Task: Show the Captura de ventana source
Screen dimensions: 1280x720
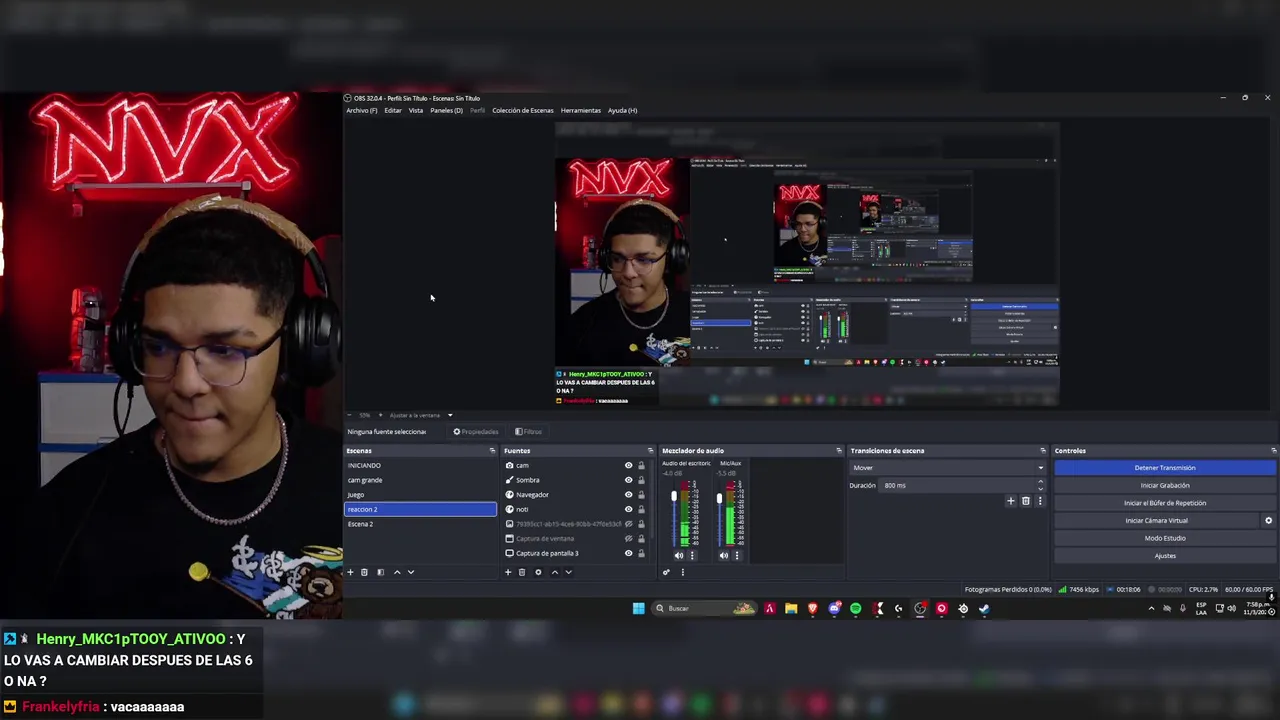Action: (628, 538)
